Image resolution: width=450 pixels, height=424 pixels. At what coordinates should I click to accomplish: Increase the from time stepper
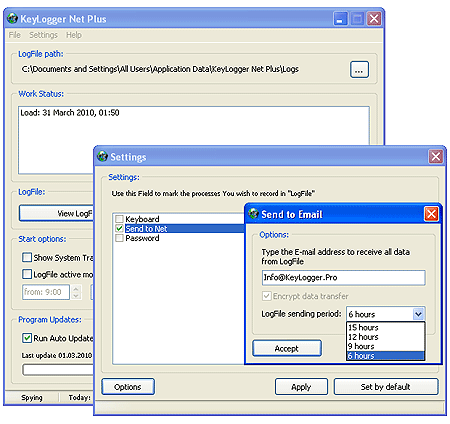tap(76, 288)
